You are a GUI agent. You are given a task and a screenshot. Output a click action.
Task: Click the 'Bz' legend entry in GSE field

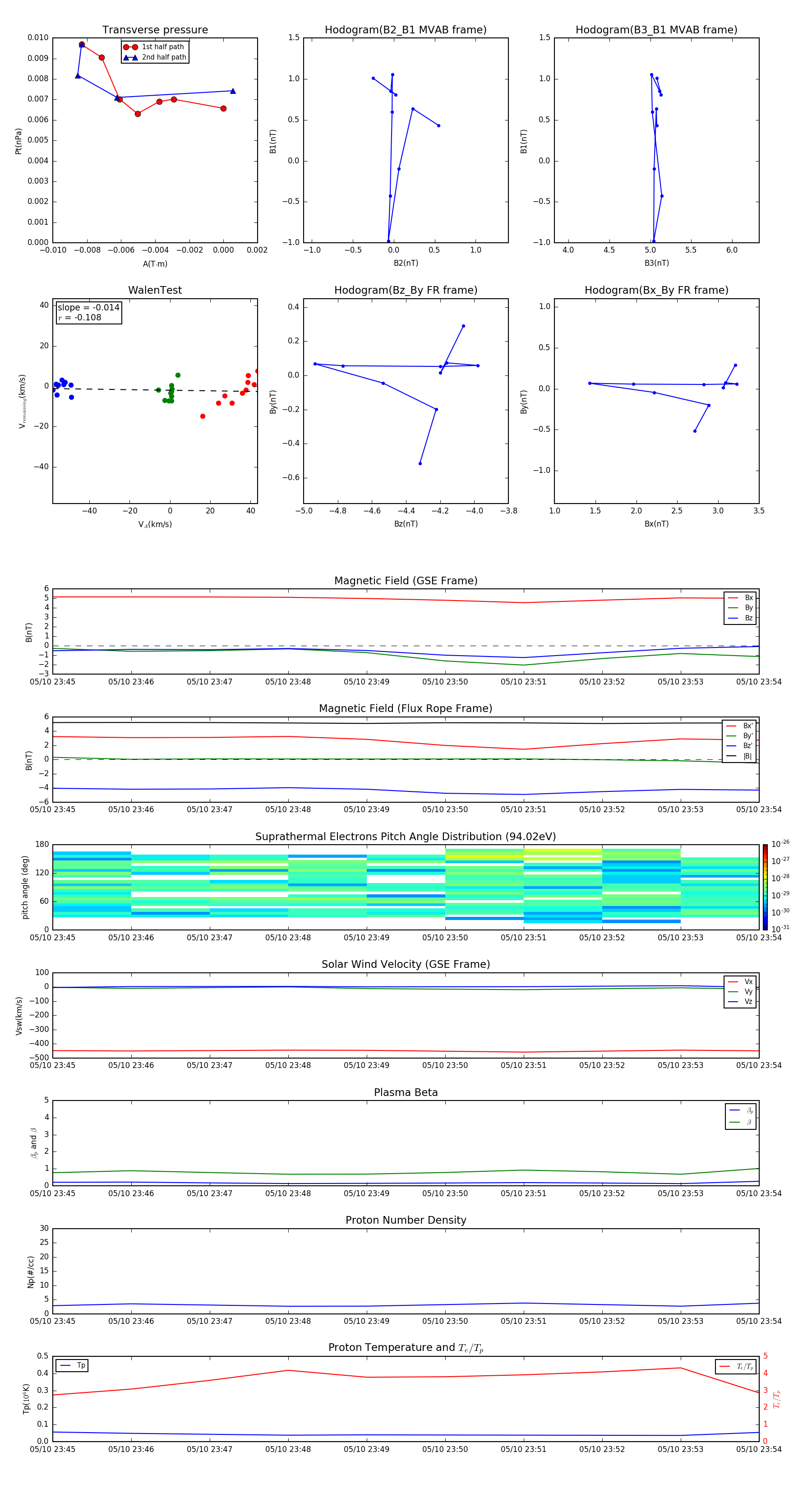click(740, 618)
